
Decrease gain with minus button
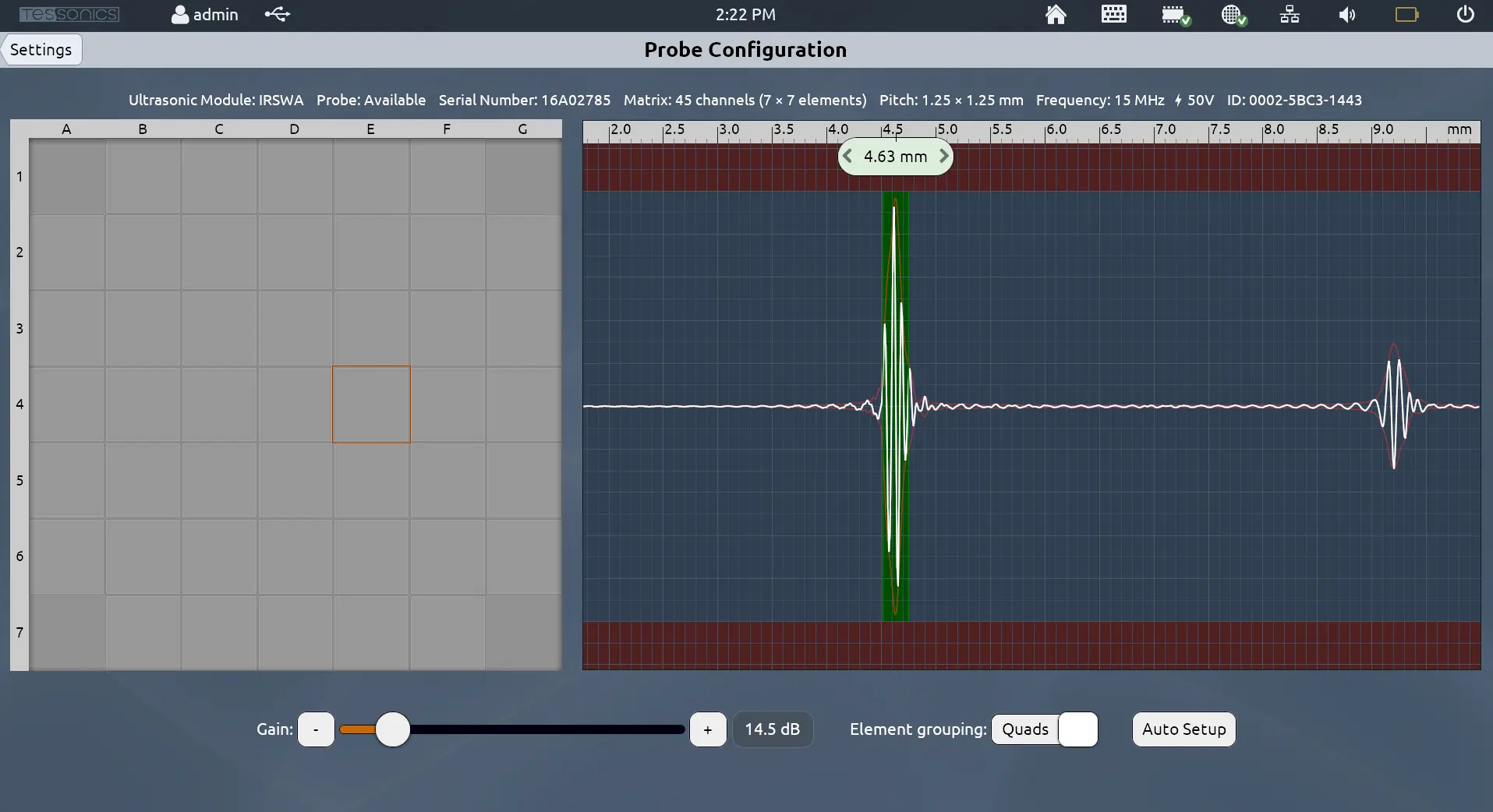tap(316, 729)
